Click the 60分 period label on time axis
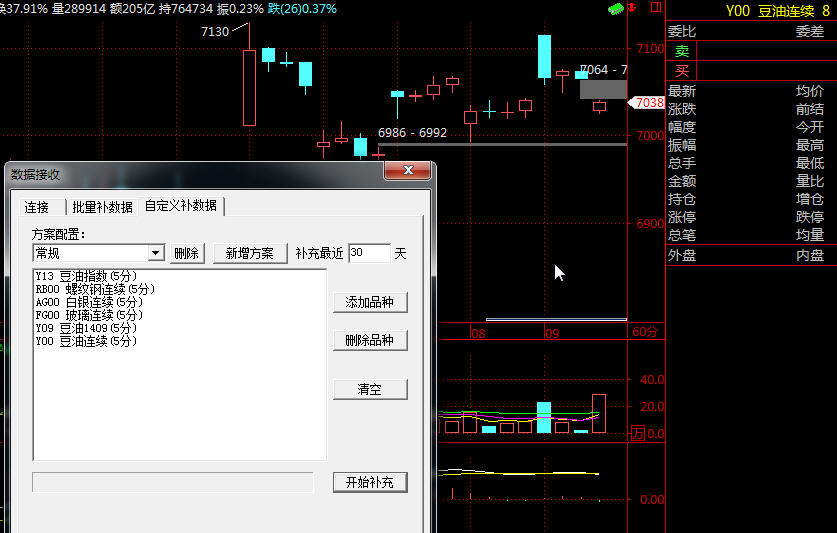 click(645, 332)
